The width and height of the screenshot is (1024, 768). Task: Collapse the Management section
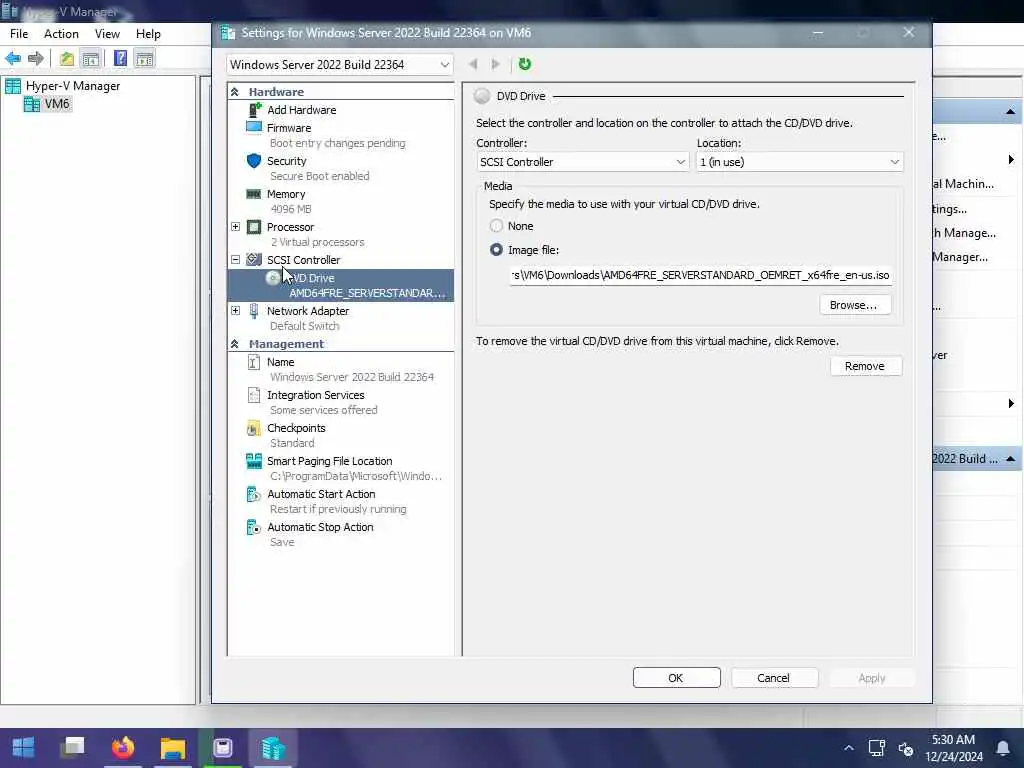pyautogui.click(x=235, y=344)
